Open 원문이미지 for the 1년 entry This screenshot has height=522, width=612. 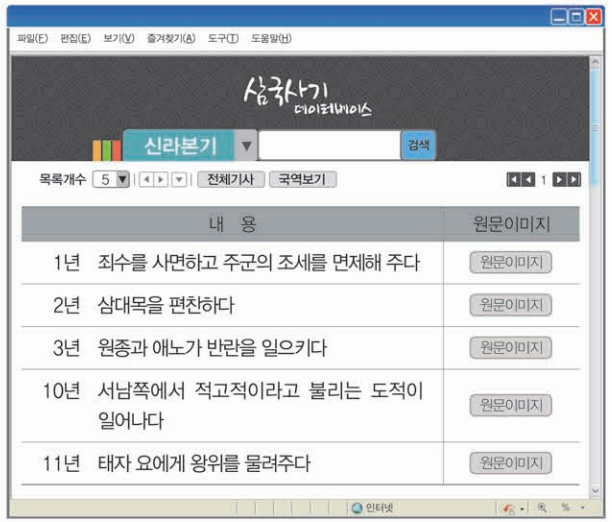coord(511,262)
